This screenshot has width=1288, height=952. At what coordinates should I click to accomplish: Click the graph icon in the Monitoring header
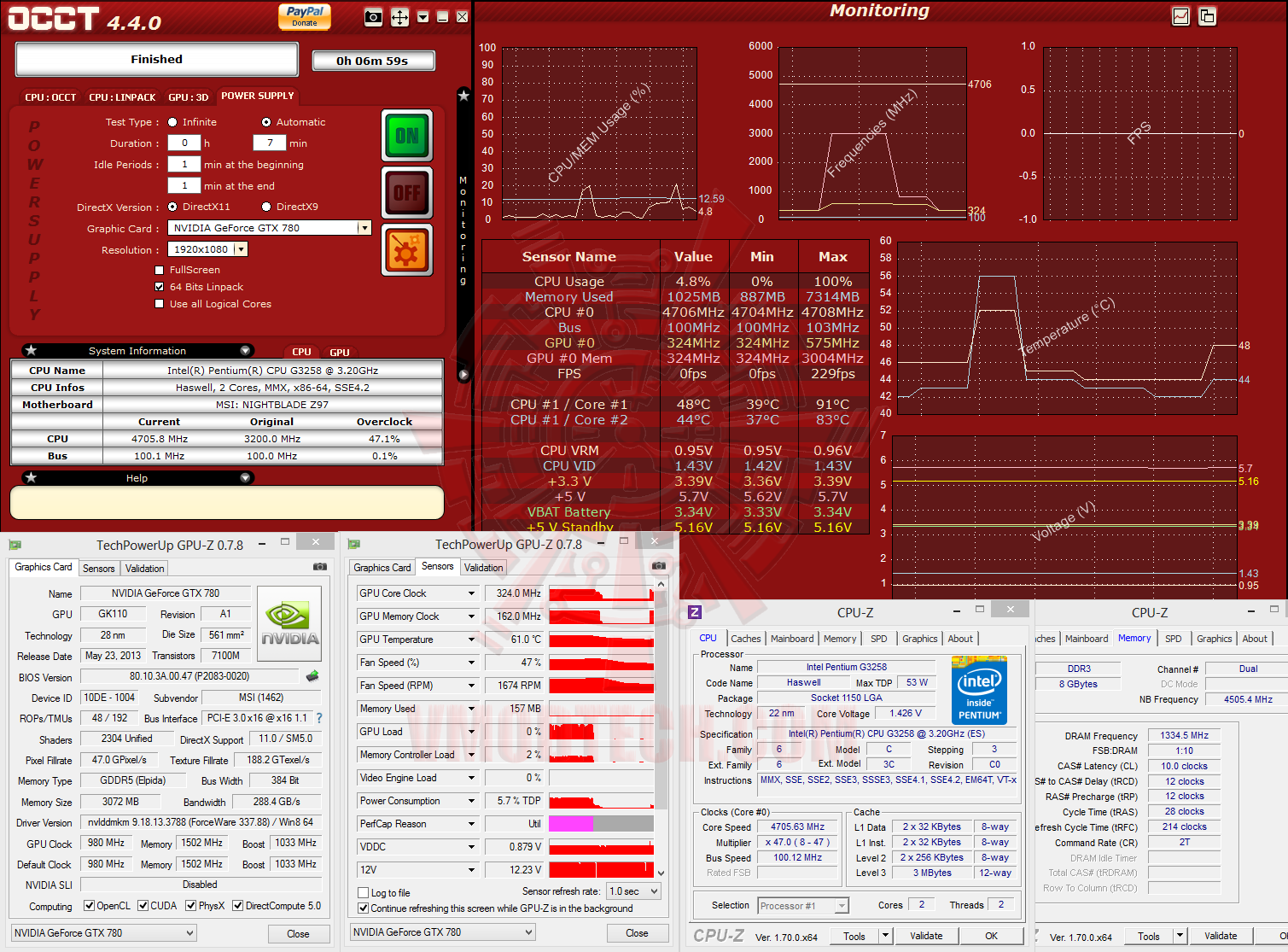point(1181,16)
